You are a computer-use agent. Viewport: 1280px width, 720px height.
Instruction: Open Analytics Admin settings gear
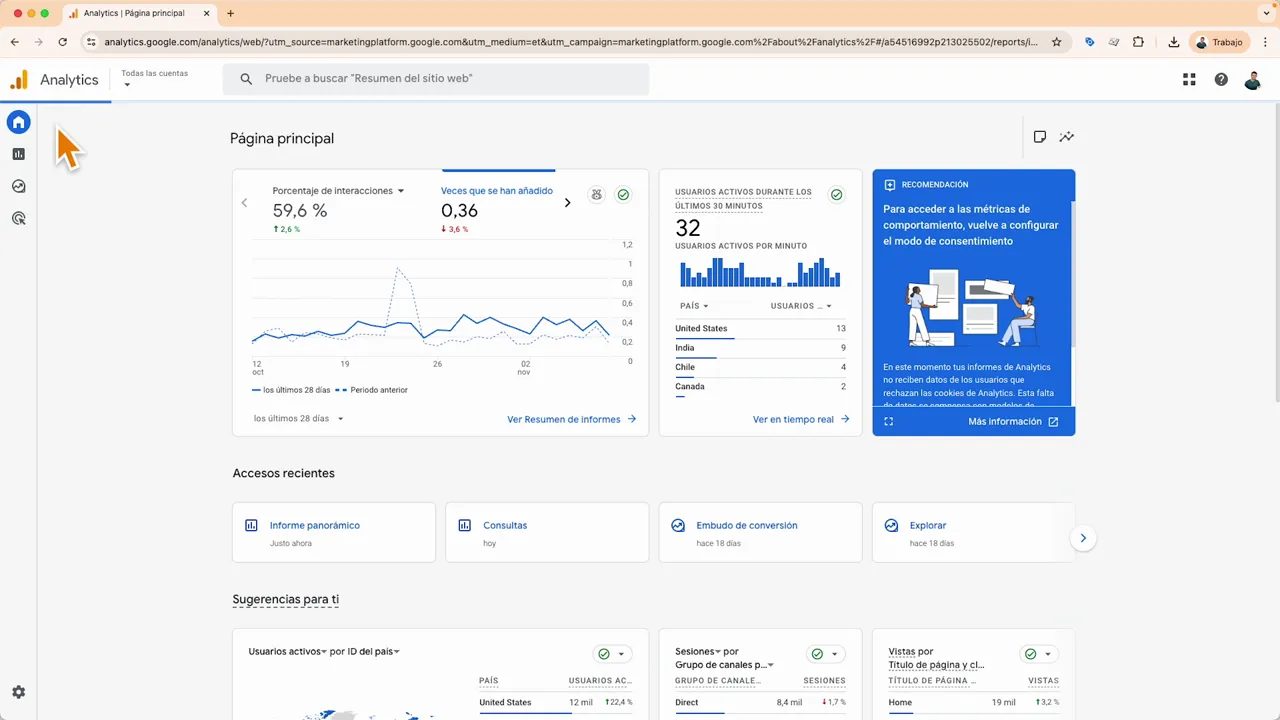click(18, 691)
